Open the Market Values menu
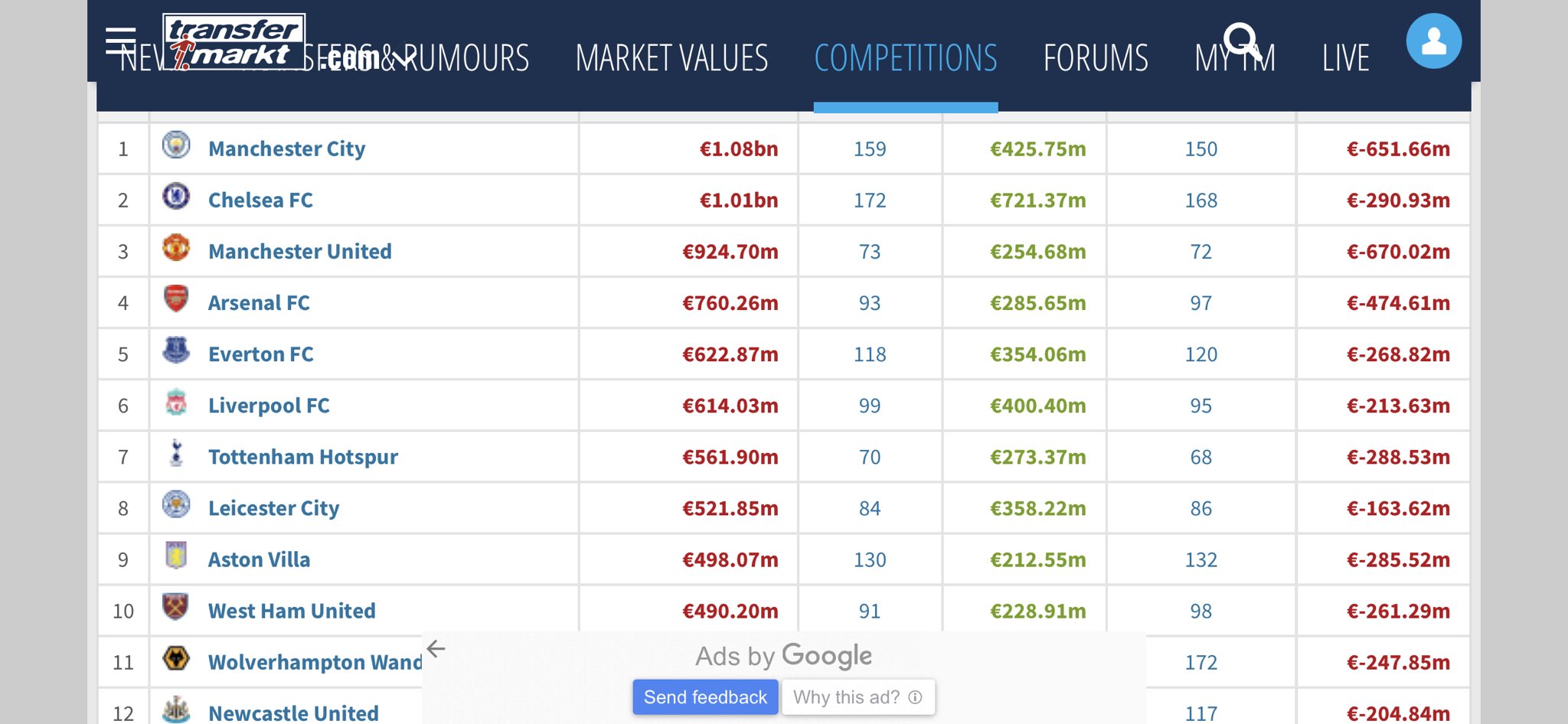1568x724 pixels. pyautogui.click(x=671, y=58)
